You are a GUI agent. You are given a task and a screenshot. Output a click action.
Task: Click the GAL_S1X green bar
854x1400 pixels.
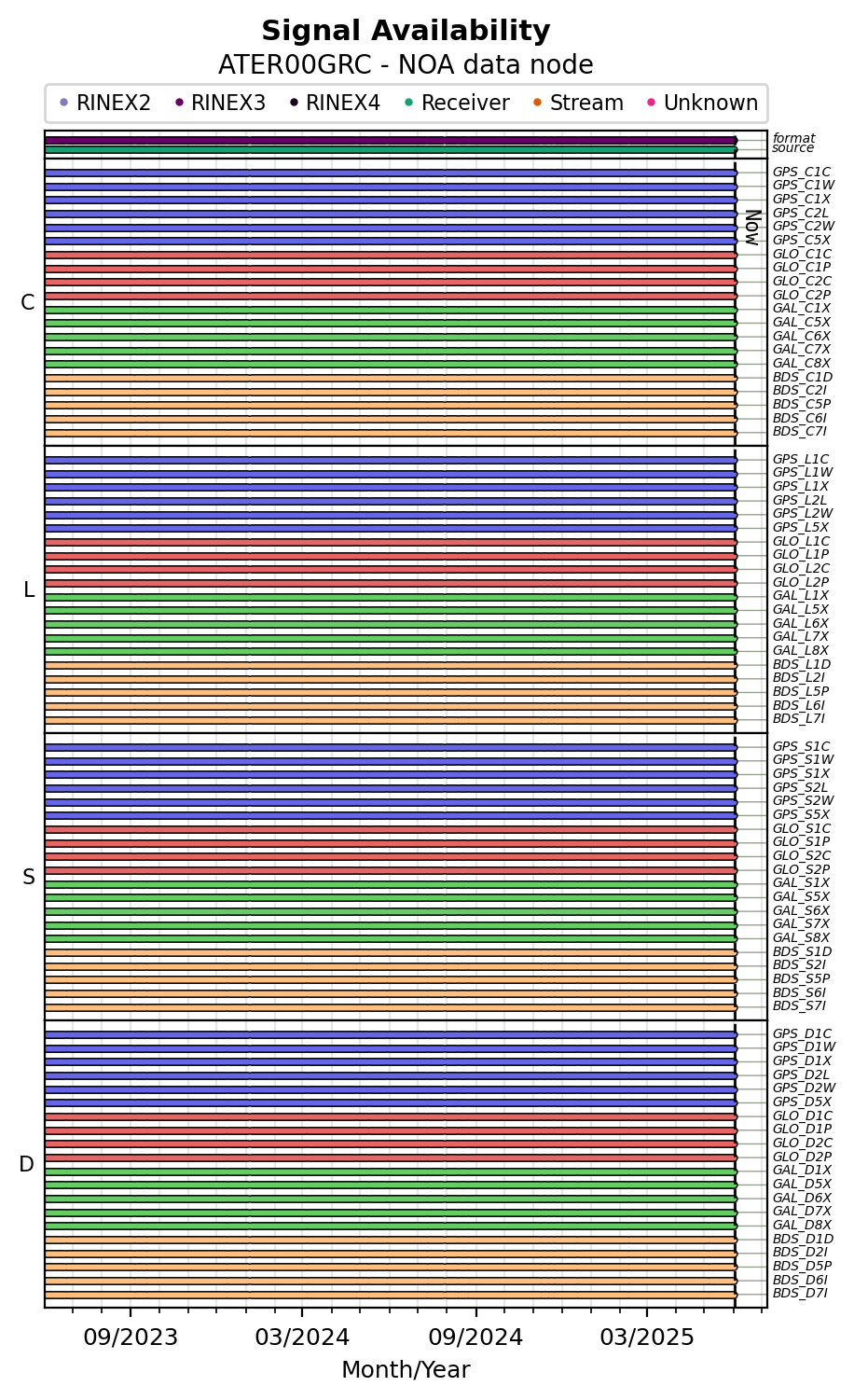391,883
